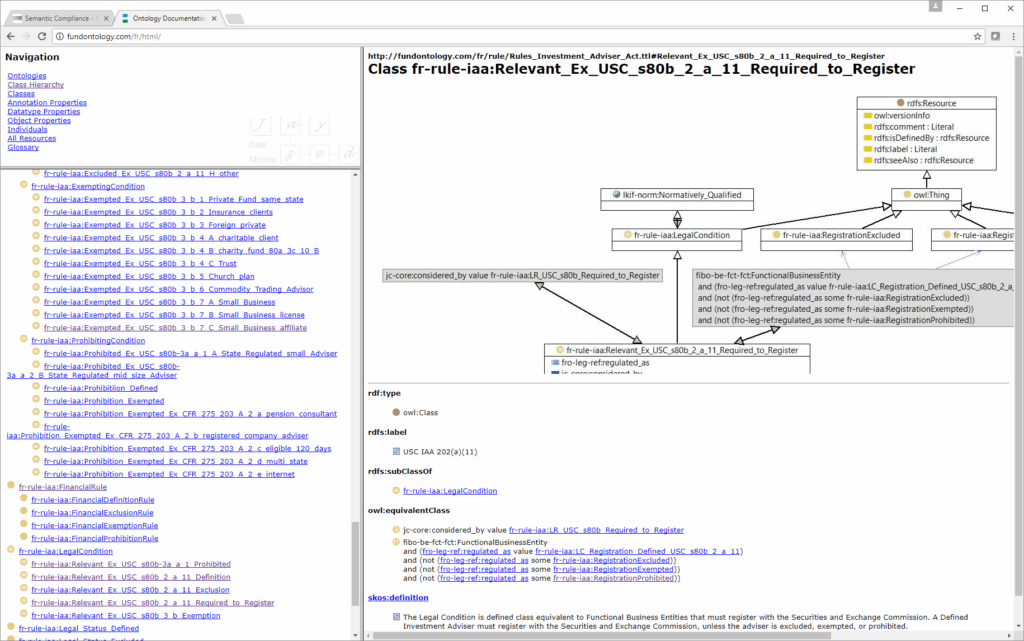
Task: Go back to the previous page
Action: click(10, 37)
